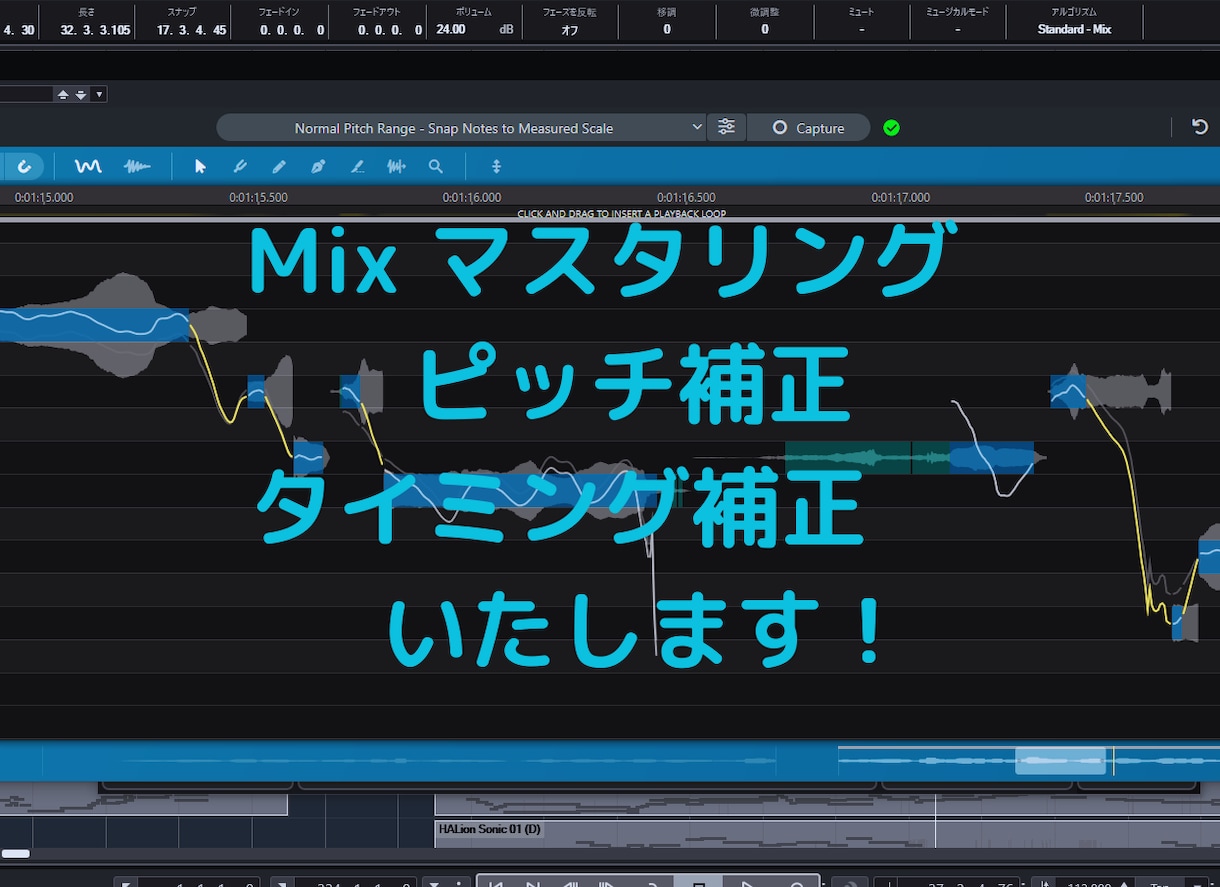Open the Standard - Mix algorithm dropdown

1074,29
